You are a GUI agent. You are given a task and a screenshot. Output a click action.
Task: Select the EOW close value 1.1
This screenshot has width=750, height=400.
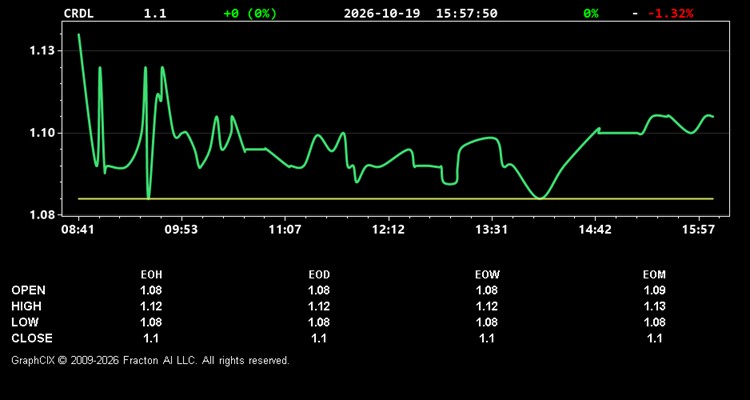(487, 338)
